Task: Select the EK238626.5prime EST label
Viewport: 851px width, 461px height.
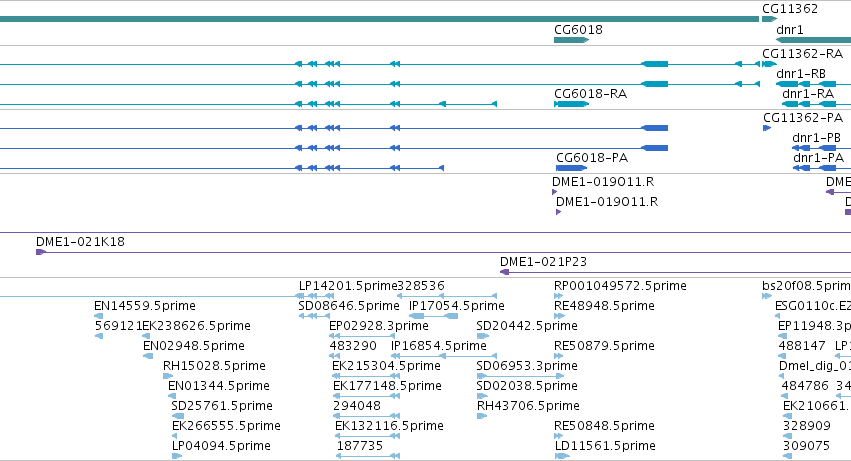Action: pos(196,326)
